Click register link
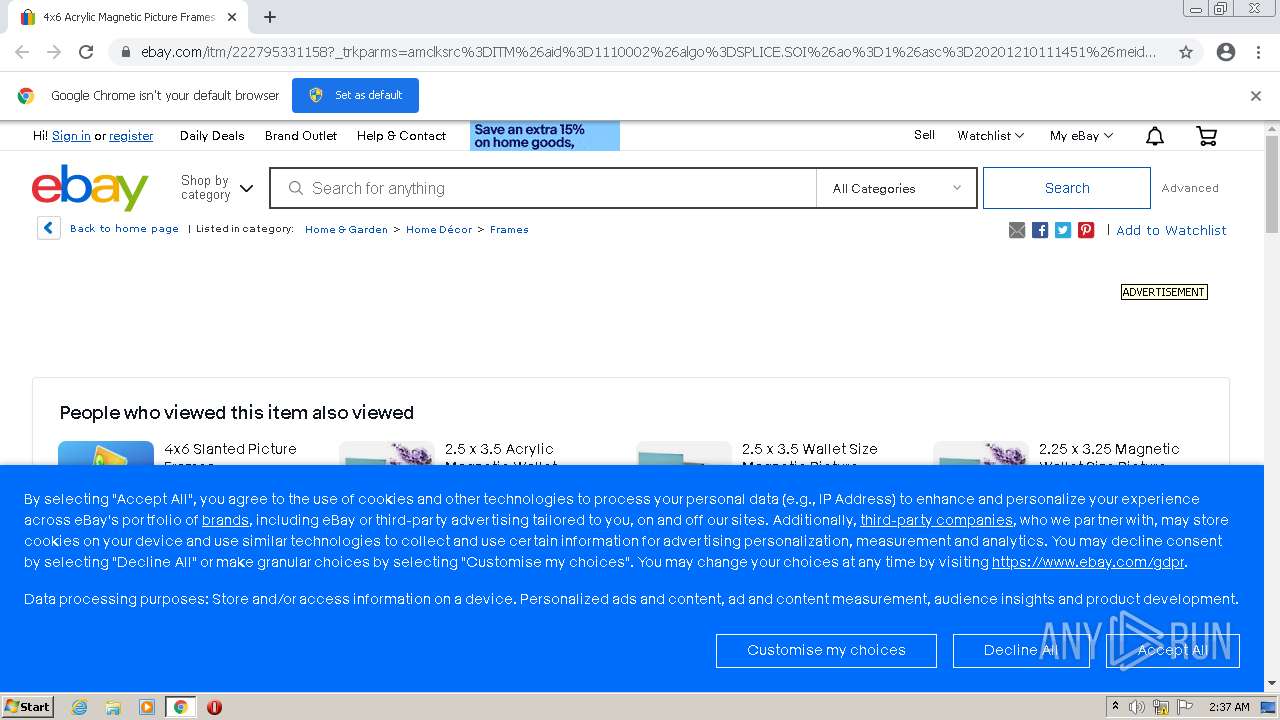1280x720 pixels. [x=131, y=136]
